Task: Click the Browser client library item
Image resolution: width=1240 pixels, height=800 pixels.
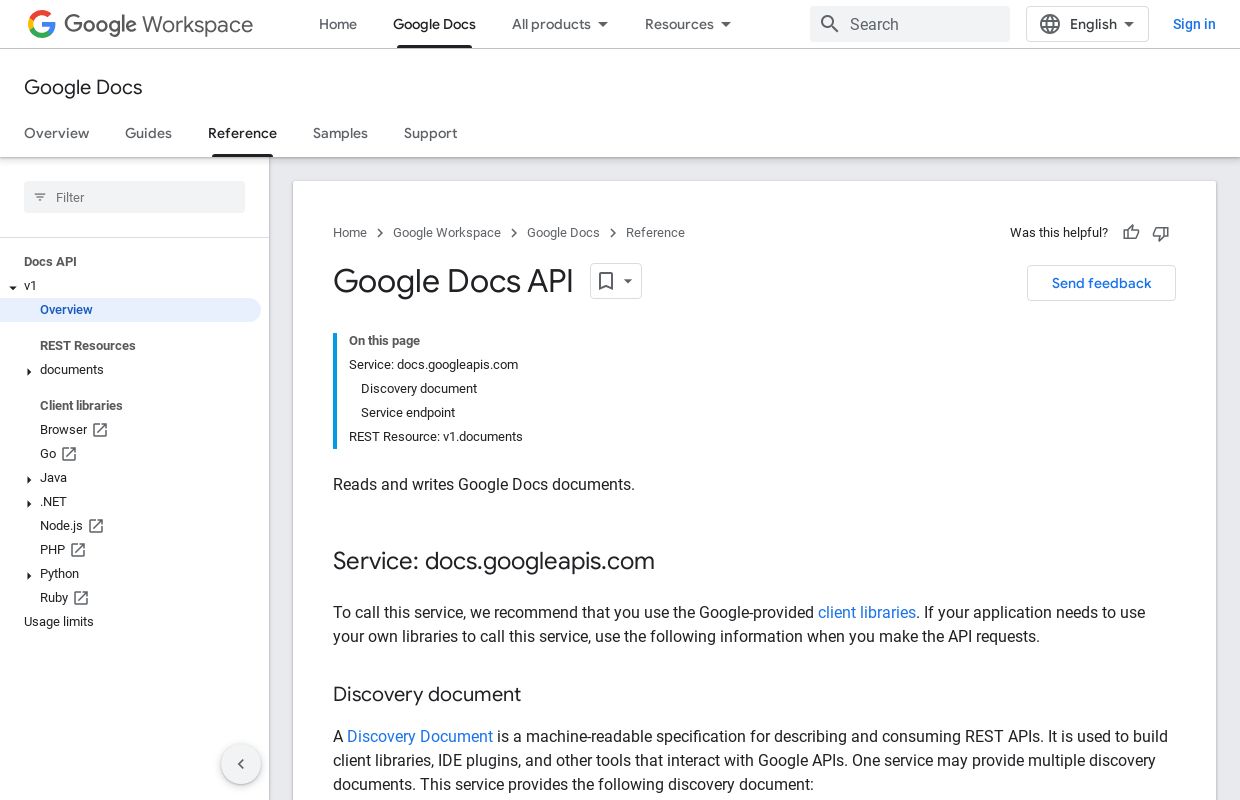Action: coord(64,430)
